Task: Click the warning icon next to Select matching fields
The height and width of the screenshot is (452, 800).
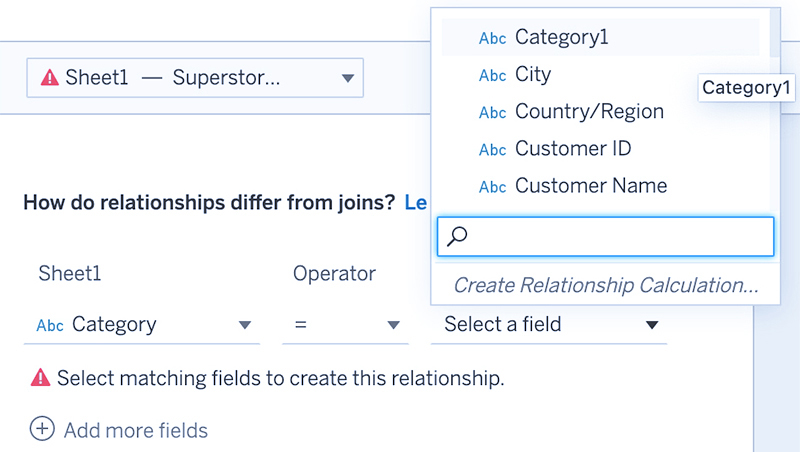Action: [40, 378]
